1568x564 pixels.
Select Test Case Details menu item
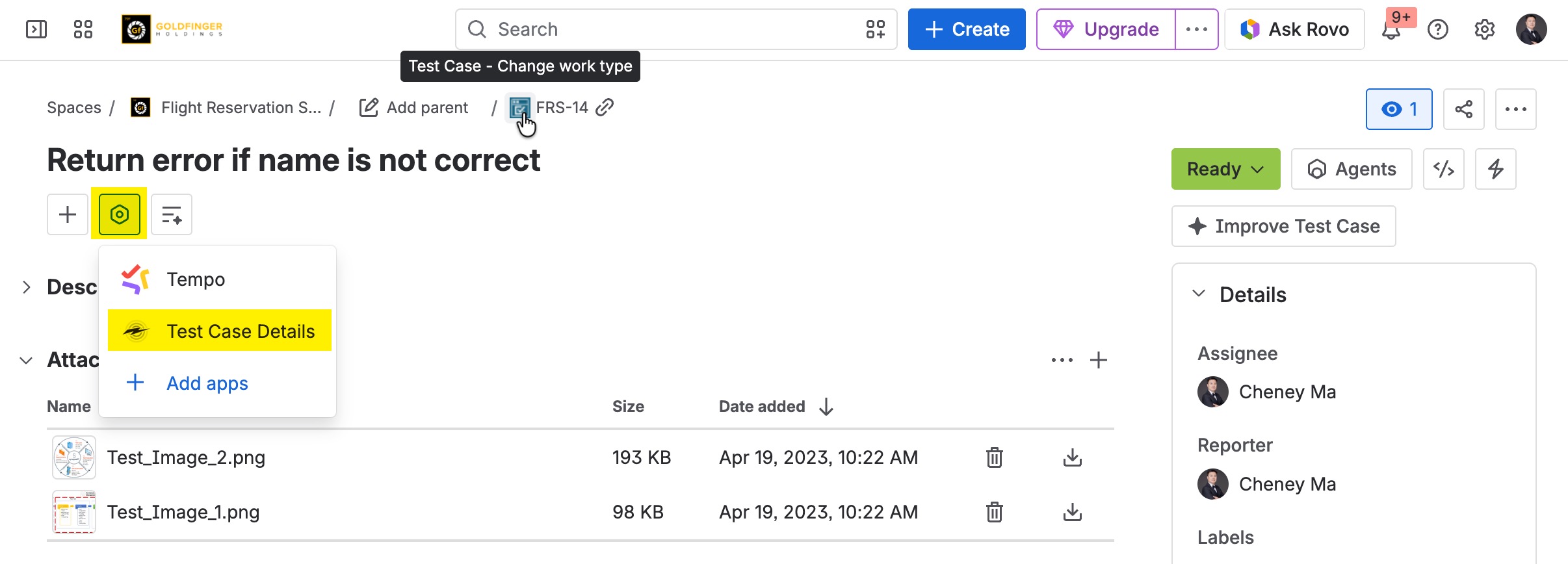pos(220,331)
